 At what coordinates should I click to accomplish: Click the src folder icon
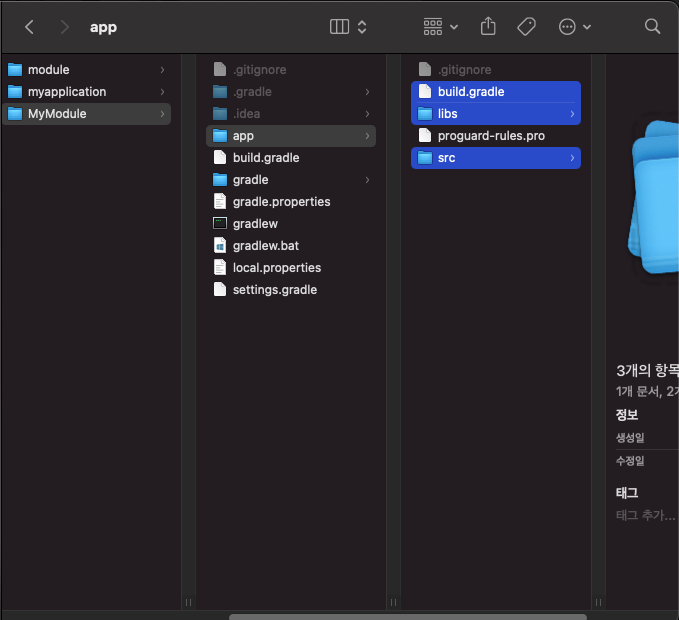pos(425,158)
